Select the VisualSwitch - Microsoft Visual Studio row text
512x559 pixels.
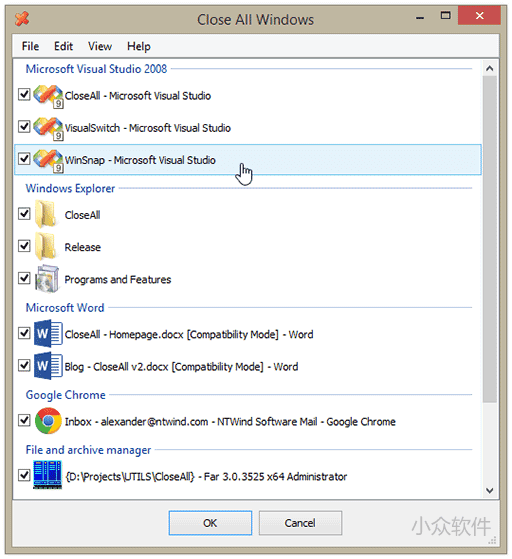coord(148,128)
